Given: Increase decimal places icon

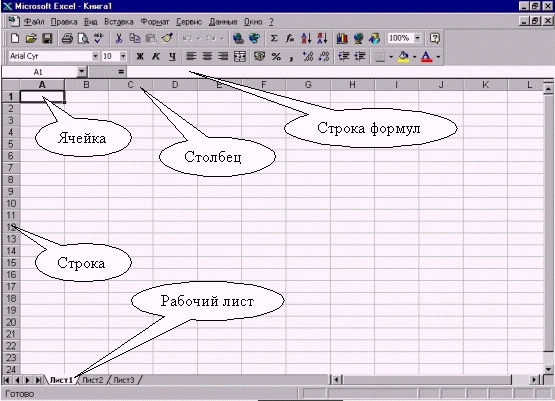Looking at the screenshot, I should pyautogui.click(x=308, y=56).
